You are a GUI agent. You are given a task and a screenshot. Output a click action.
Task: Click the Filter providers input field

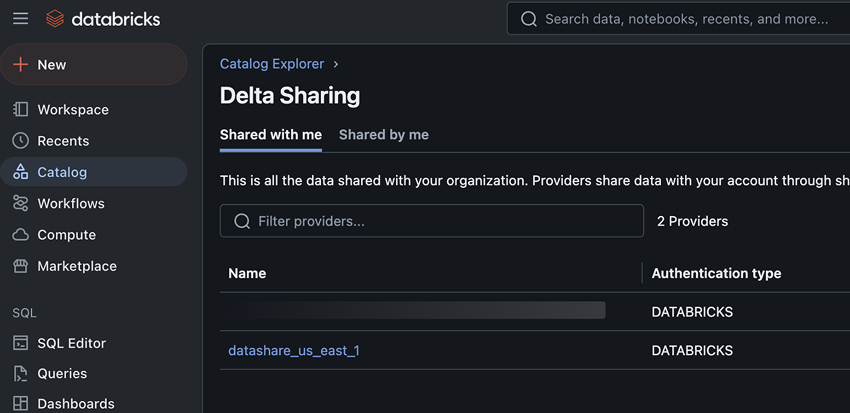tap(432, 221)
